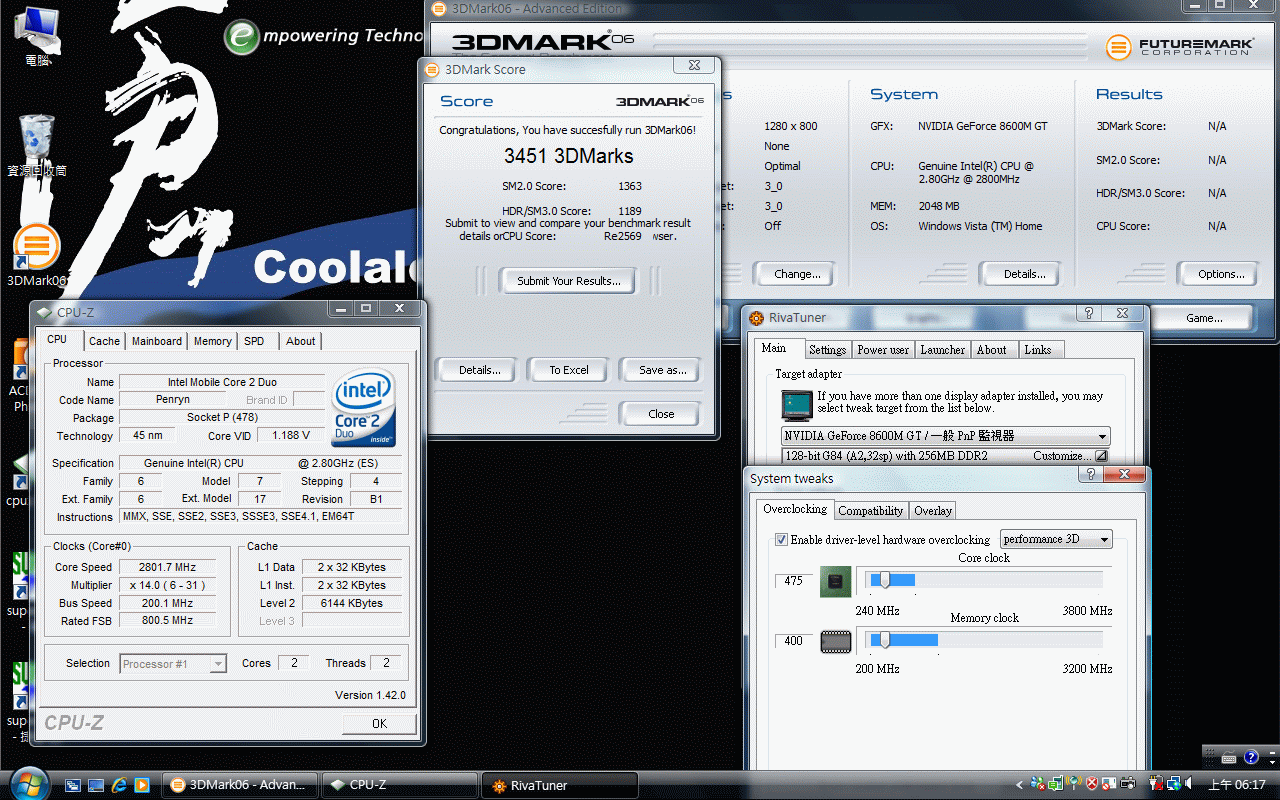Click the RivaTuner help question mark button
This screenshot has width=1280, height=800.
coord(1089,314)
